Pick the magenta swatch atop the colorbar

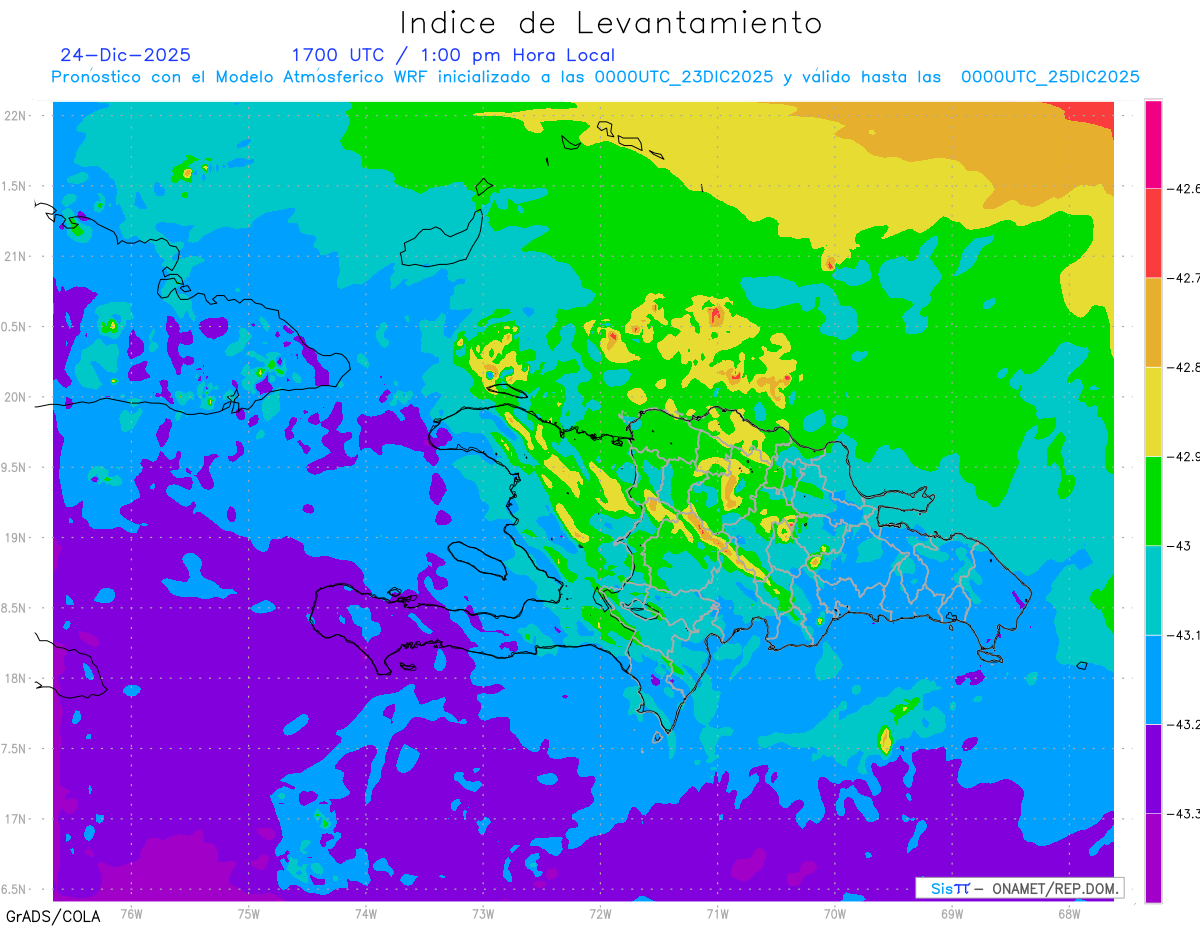coord(1153,144)
